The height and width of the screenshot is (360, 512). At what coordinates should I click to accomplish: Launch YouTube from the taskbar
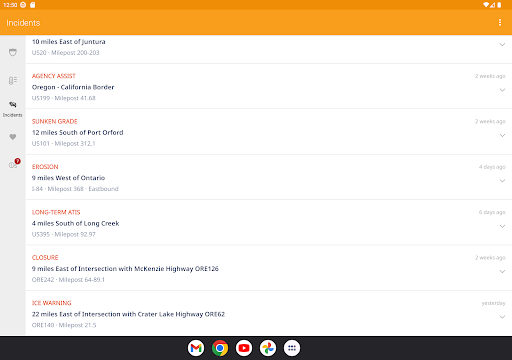coord(244,348)
